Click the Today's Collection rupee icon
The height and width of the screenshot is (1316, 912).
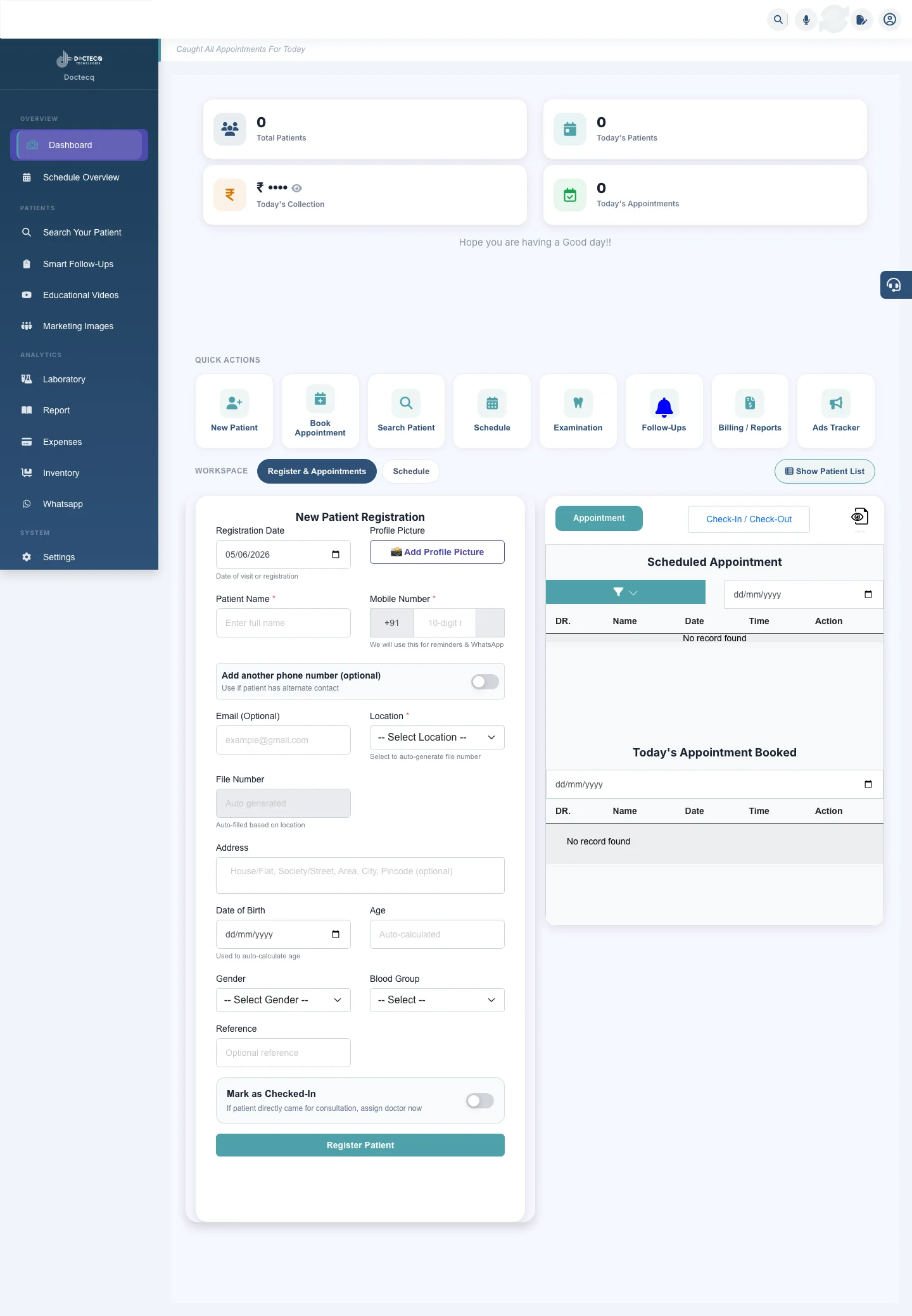pyautogui.click(x=230, y=195)
